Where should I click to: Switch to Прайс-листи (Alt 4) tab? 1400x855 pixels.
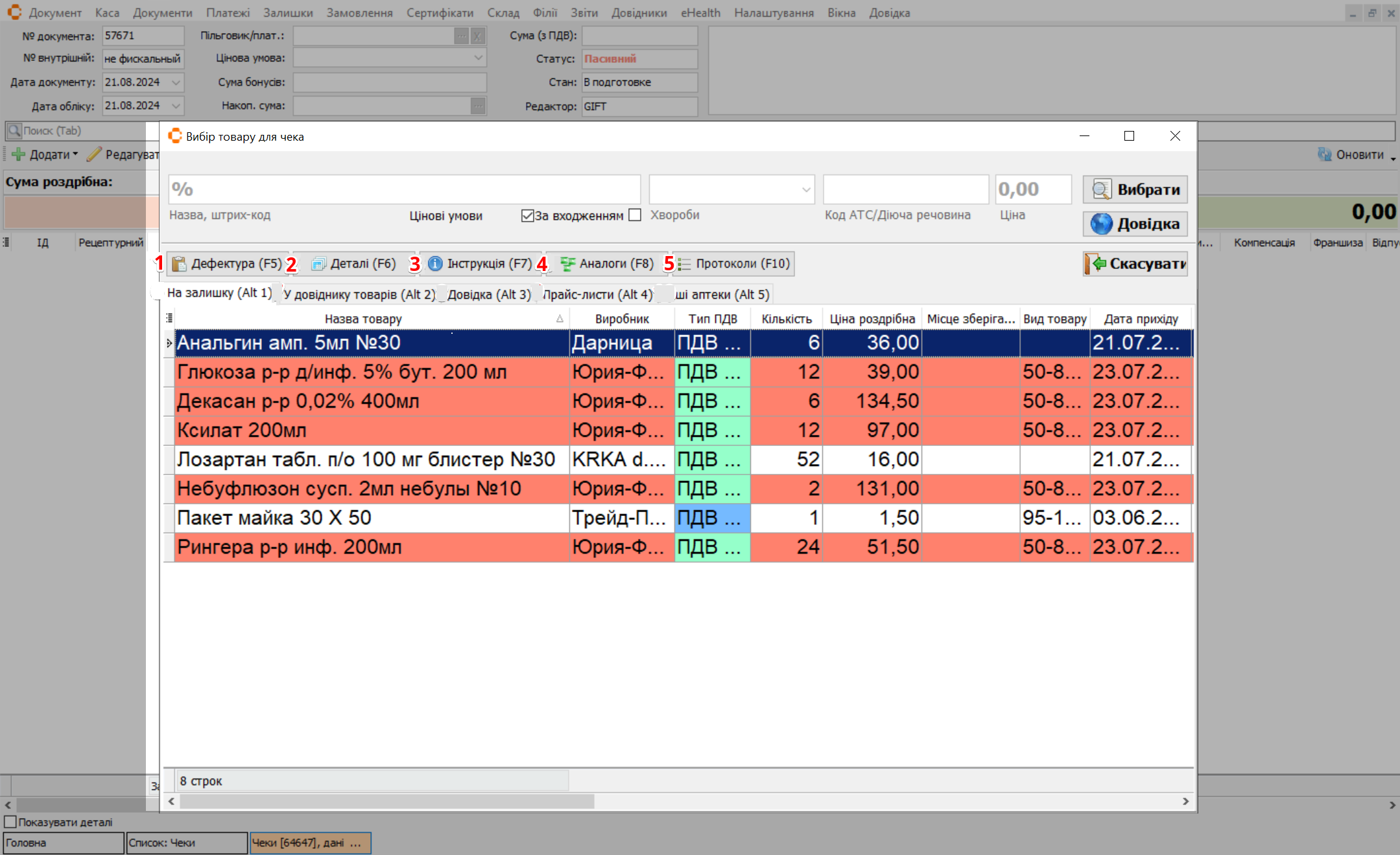click(x=597, y=294)
